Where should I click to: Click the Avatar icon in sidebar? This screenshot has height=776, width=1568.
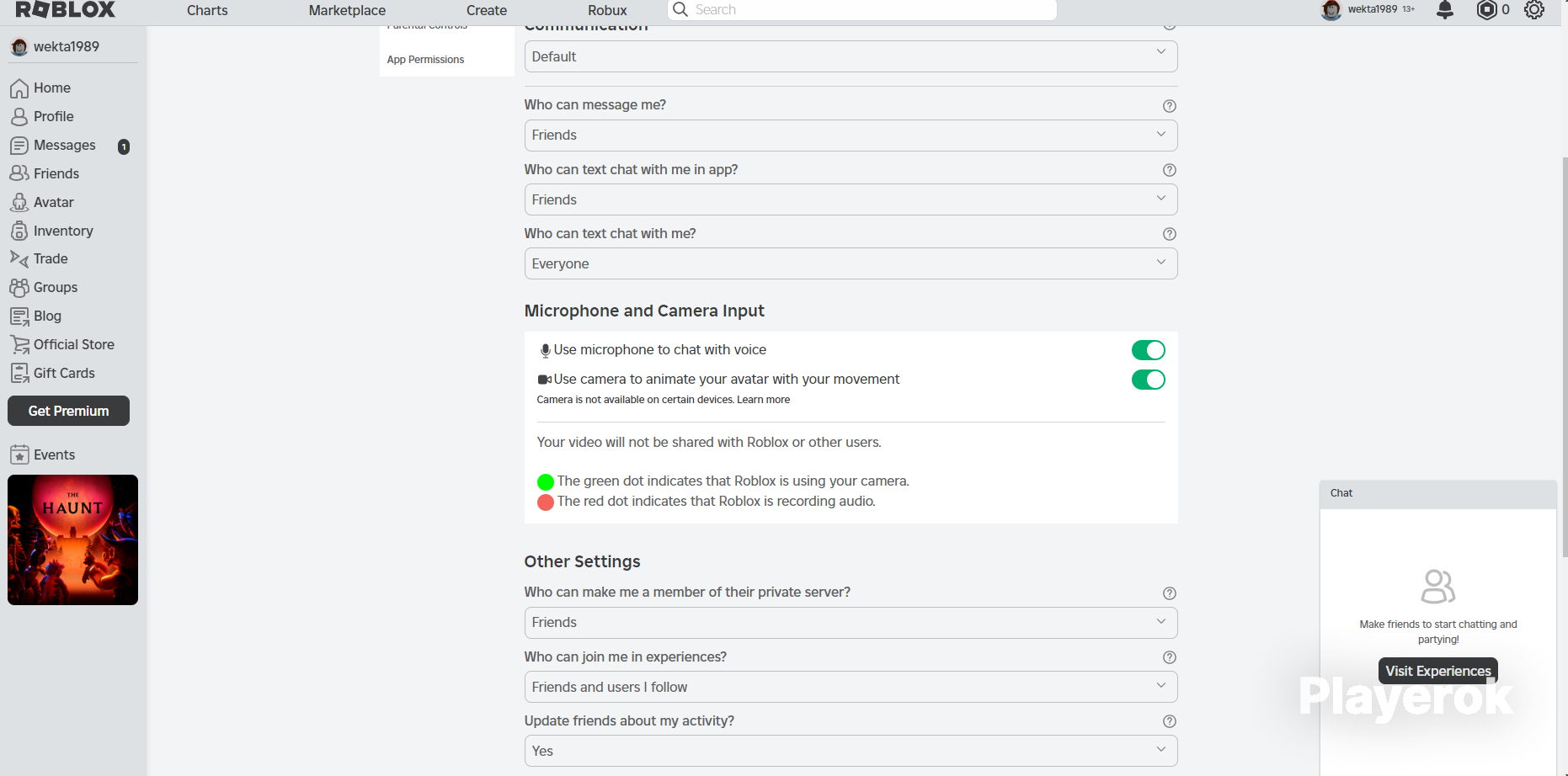(x=19, y=203)
